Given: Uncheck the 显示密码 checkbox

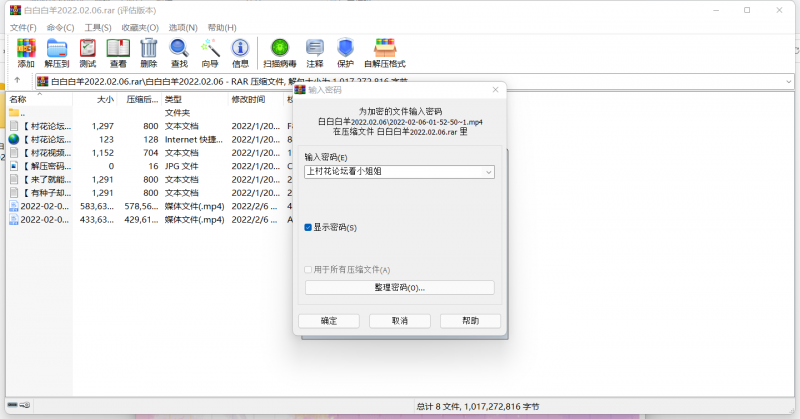Looking at the screenshot, I should (309, 228).
